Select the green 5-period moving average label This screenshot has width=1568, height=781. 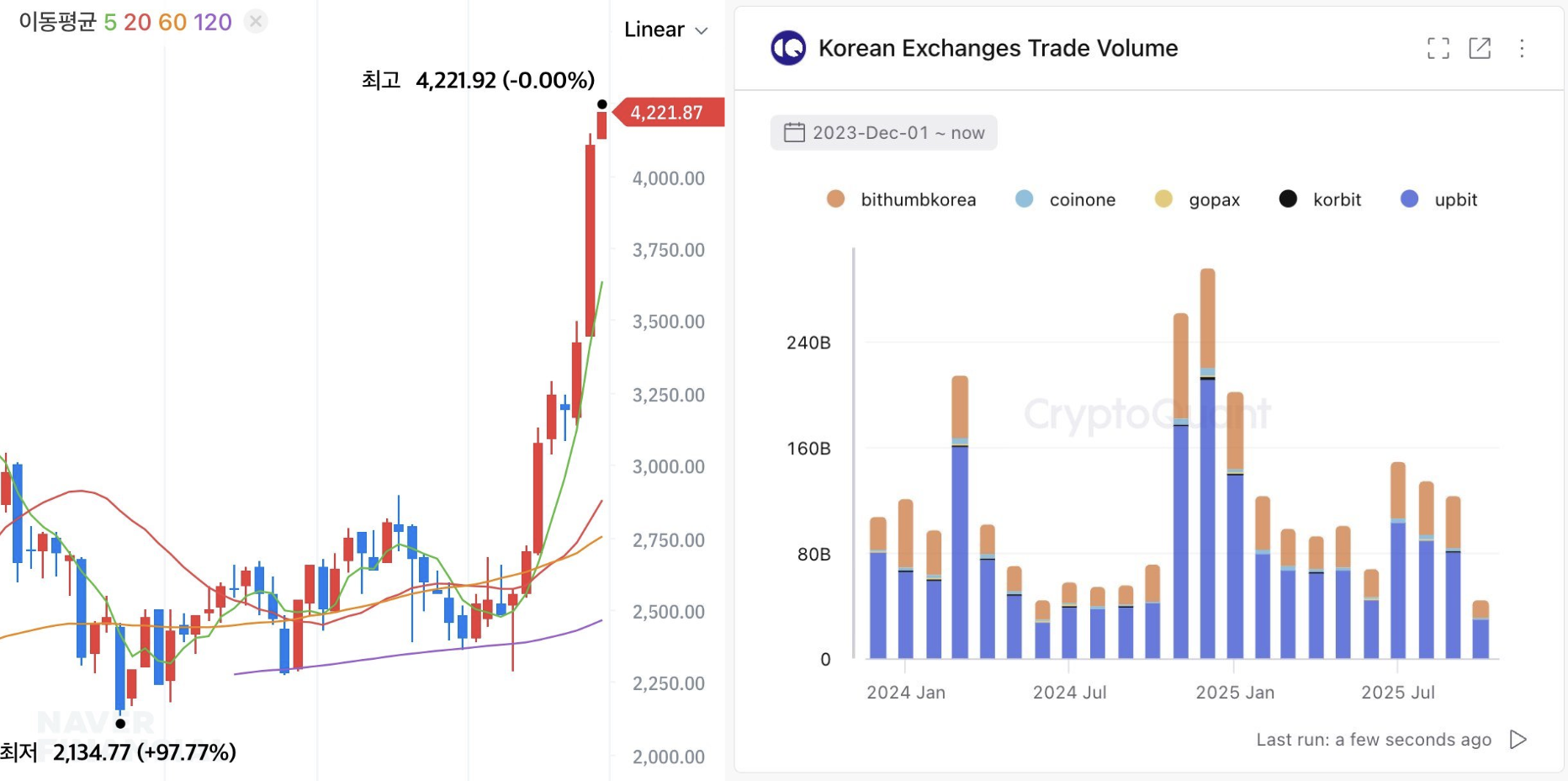[109, 21]
